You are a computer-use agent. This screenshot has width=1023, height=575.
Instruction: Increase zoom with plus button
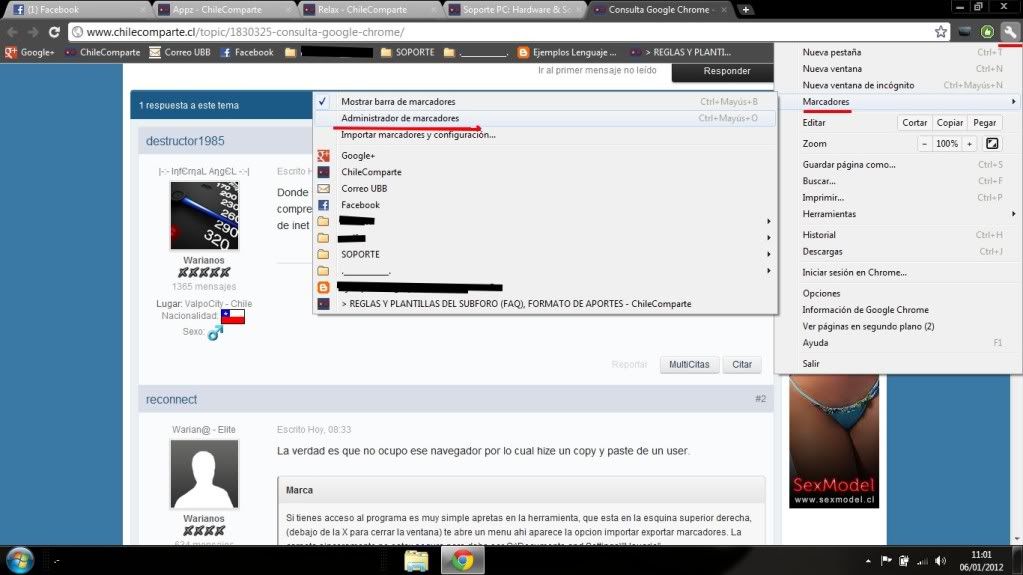[970, 144]
